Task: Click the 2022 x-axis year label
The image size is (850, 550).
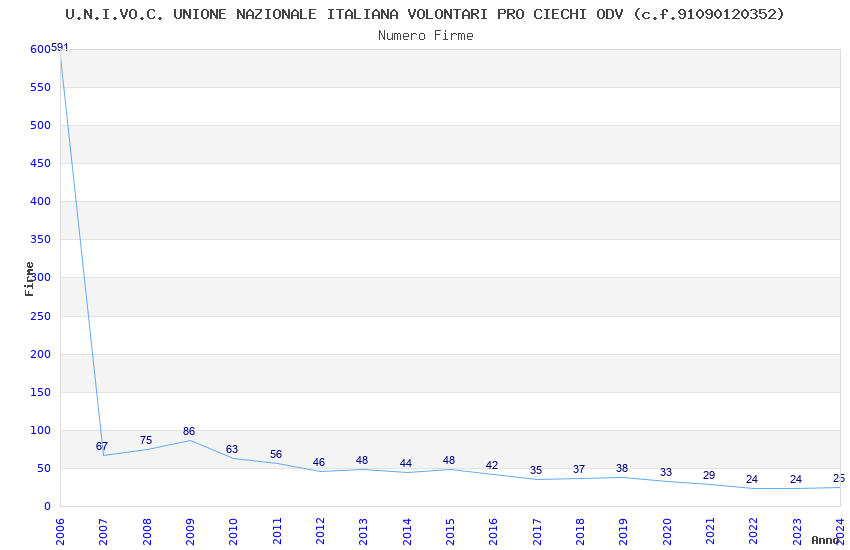Action: [754, 531]
